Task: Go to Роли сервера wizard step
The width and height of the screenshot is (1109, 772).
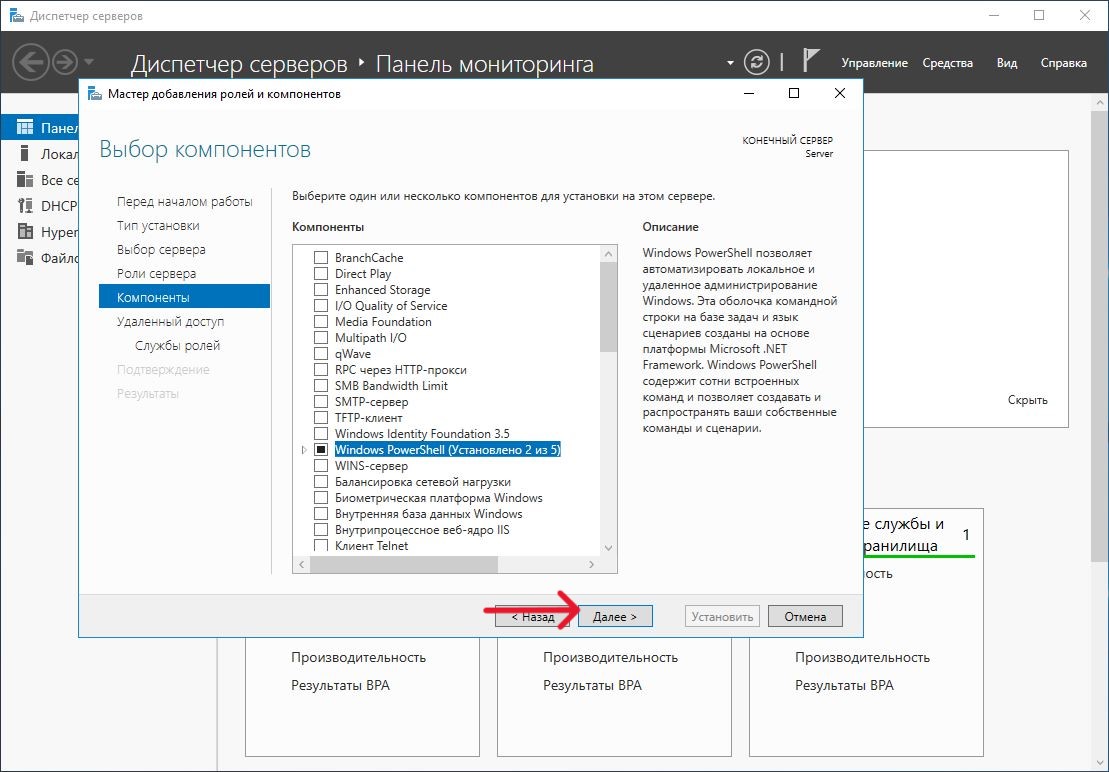Action: pos(156,274)
